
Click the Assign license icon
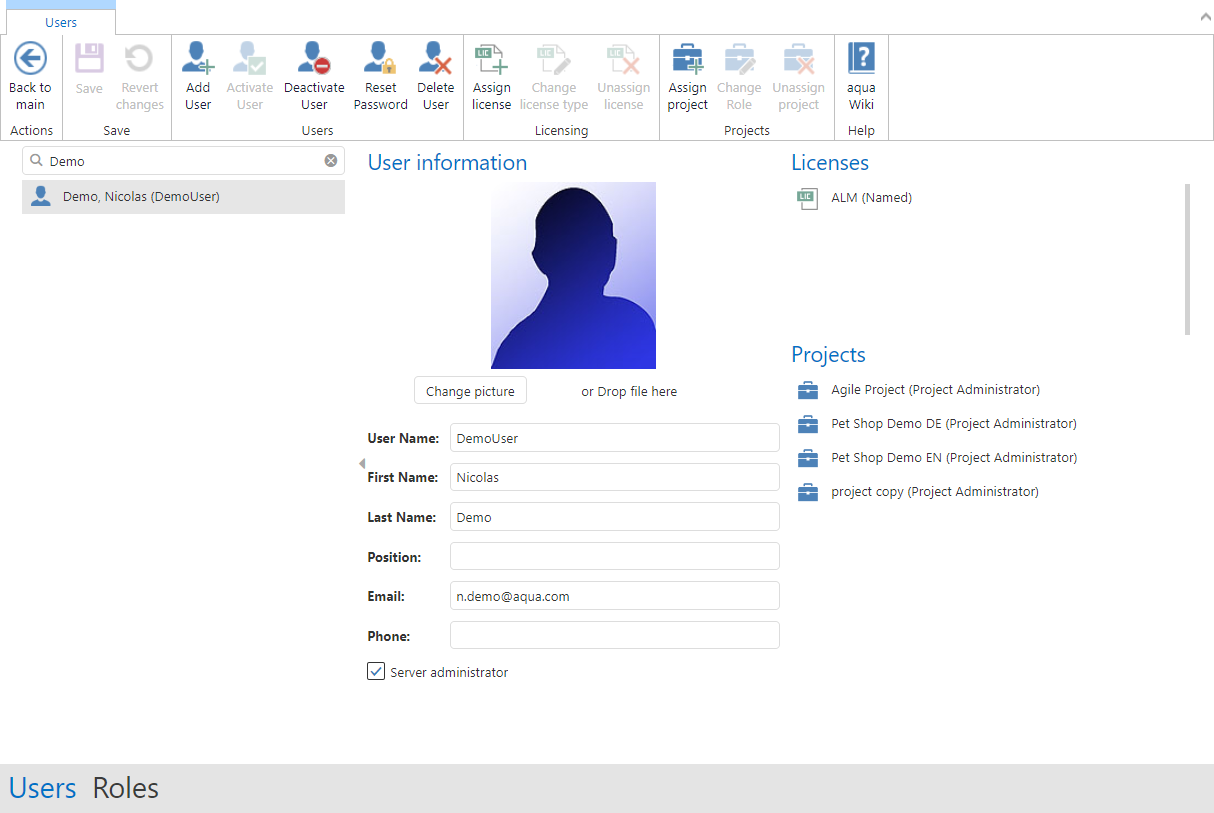491,59
